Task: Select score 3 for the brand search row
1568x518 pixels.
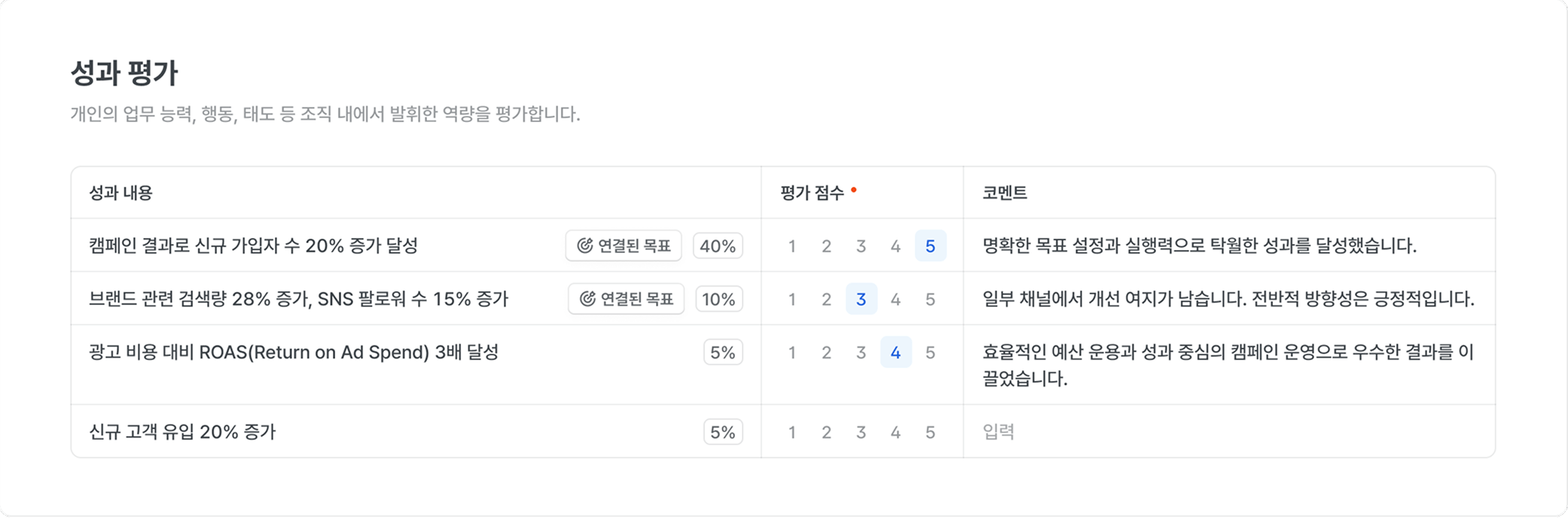Action: tap(861, 300)
